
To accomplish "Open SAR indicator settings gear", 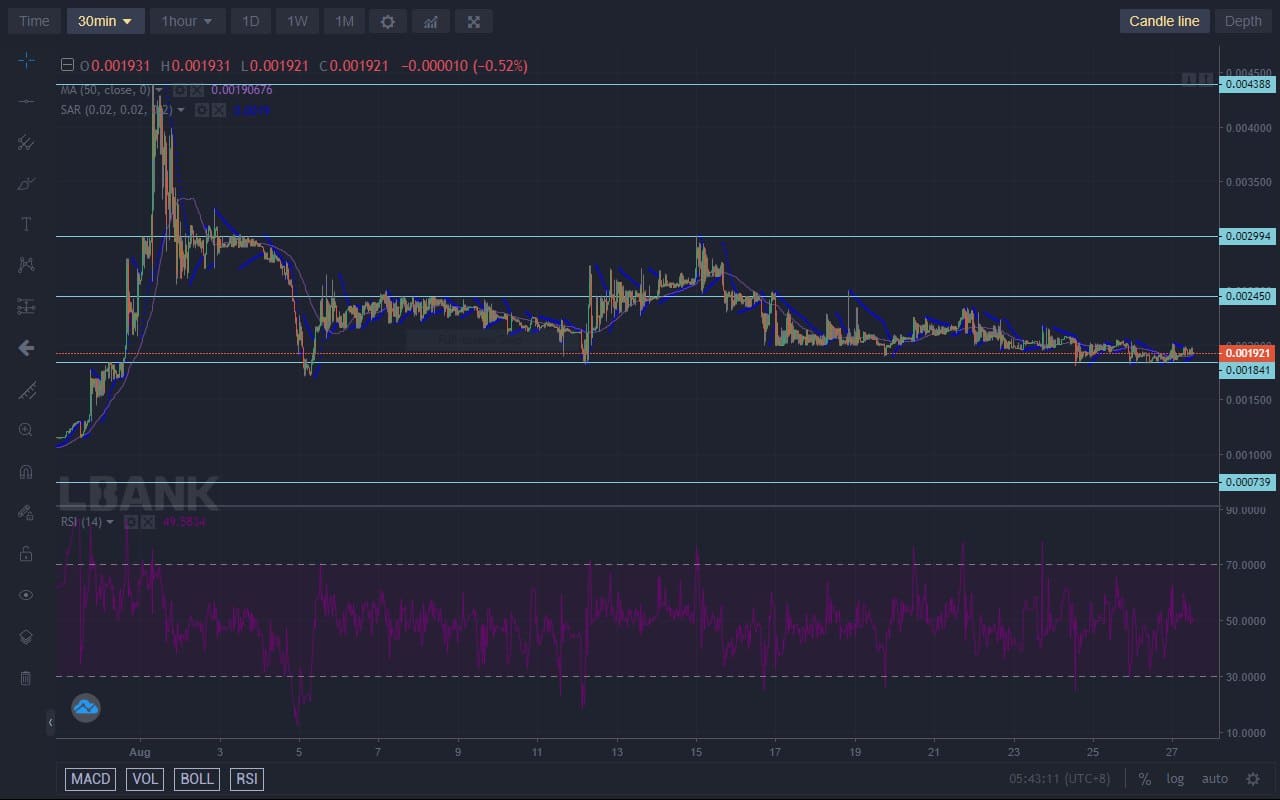I will [x=202, y=110].
